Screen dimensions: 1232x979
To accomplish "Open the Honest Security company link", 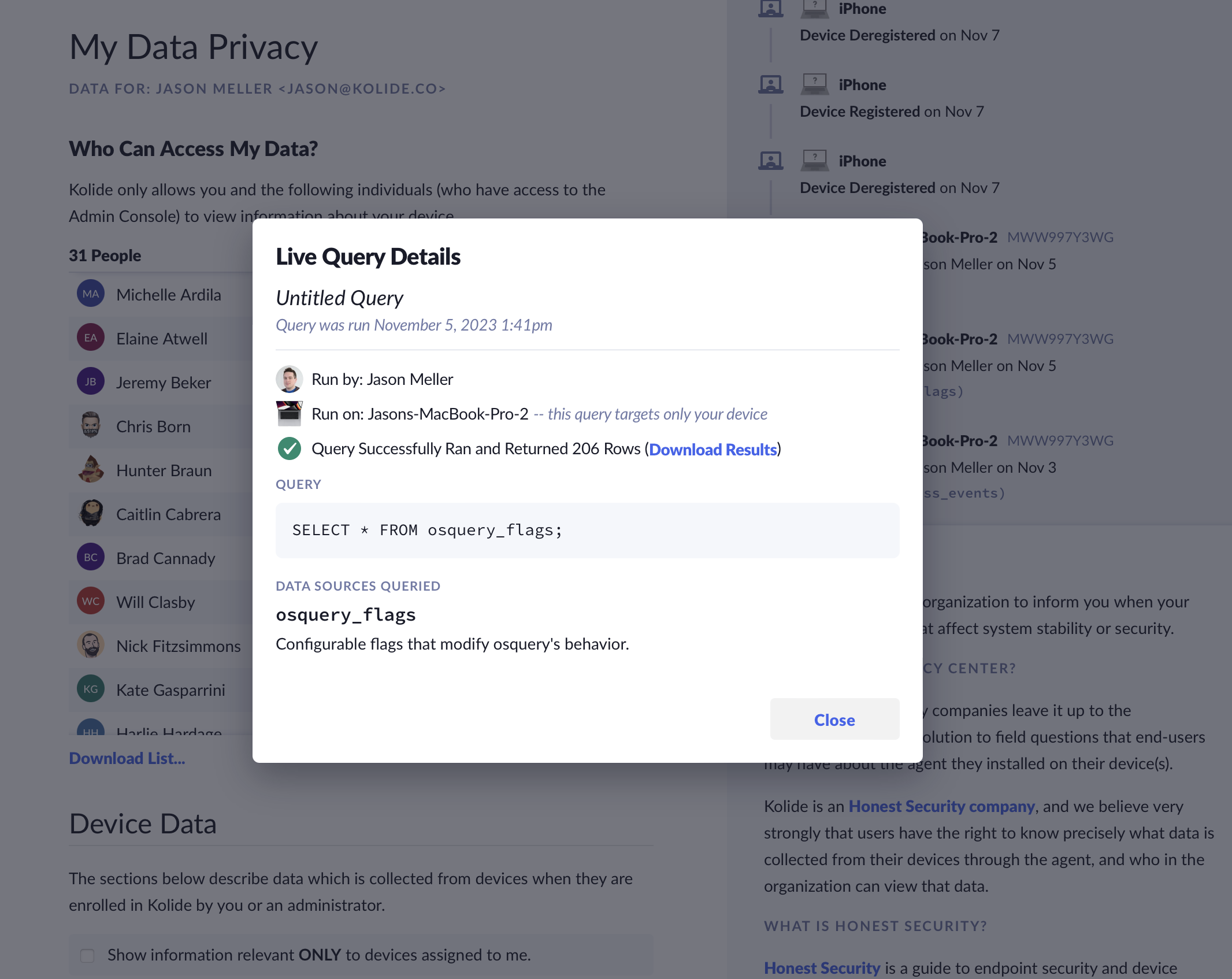I will click(x=941, y=806).
